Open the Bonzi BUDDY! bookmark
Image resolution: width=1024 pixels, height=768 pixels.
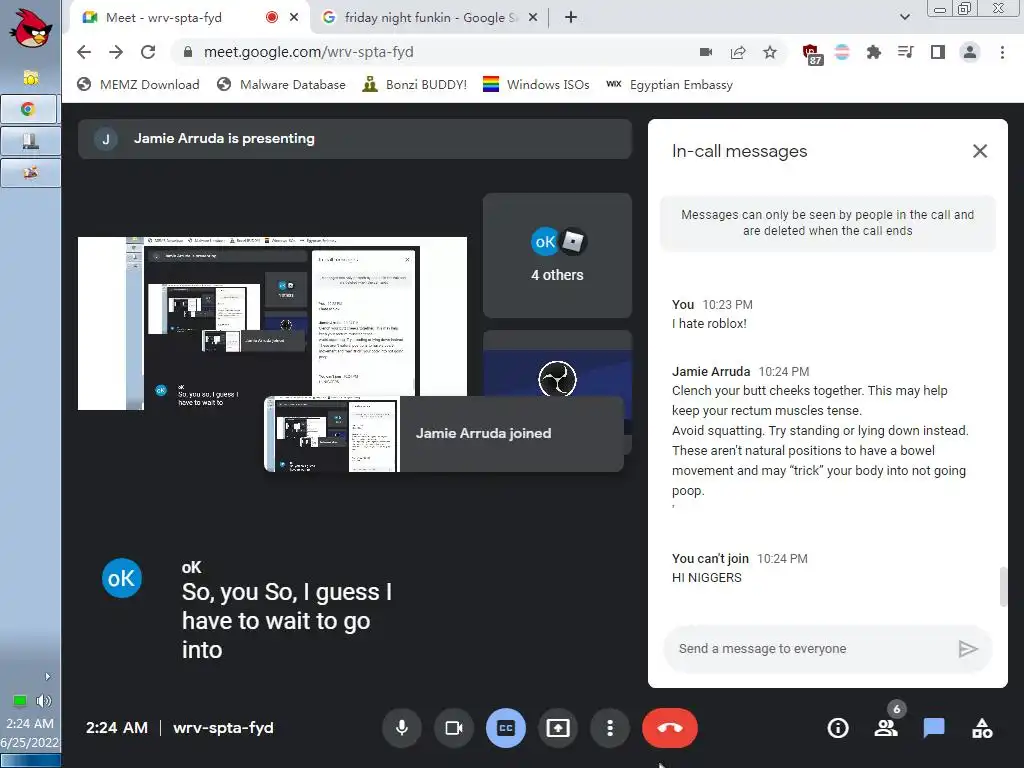pos(414,84)
